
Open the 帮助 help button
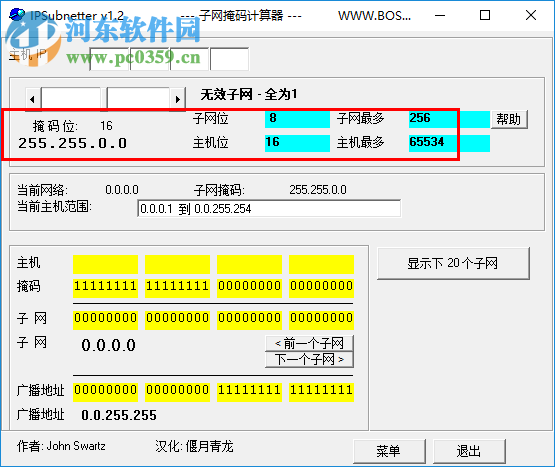[x=509, y=119]
